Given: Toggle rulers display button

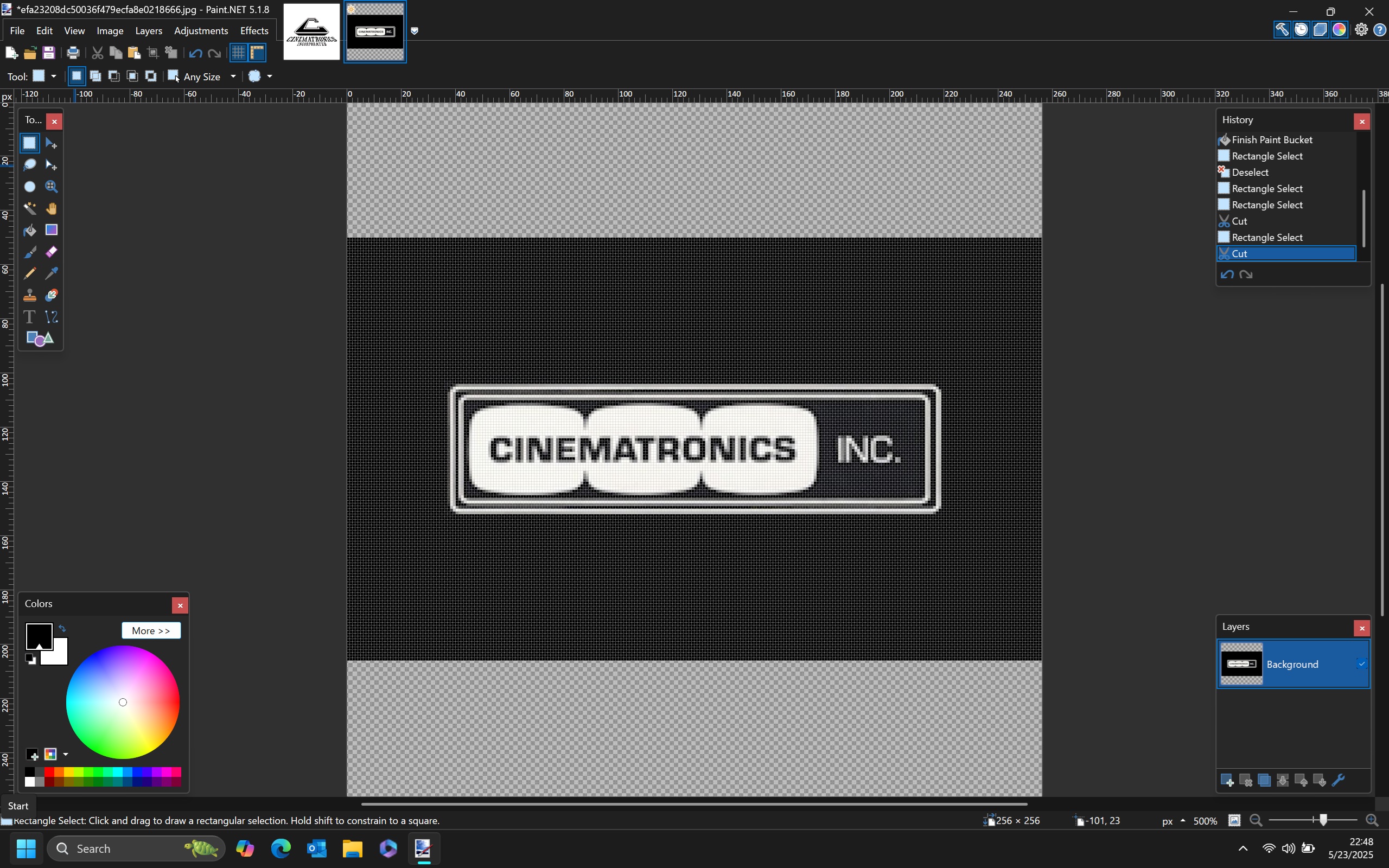Looking at the screenshot, I should point(257,53).
